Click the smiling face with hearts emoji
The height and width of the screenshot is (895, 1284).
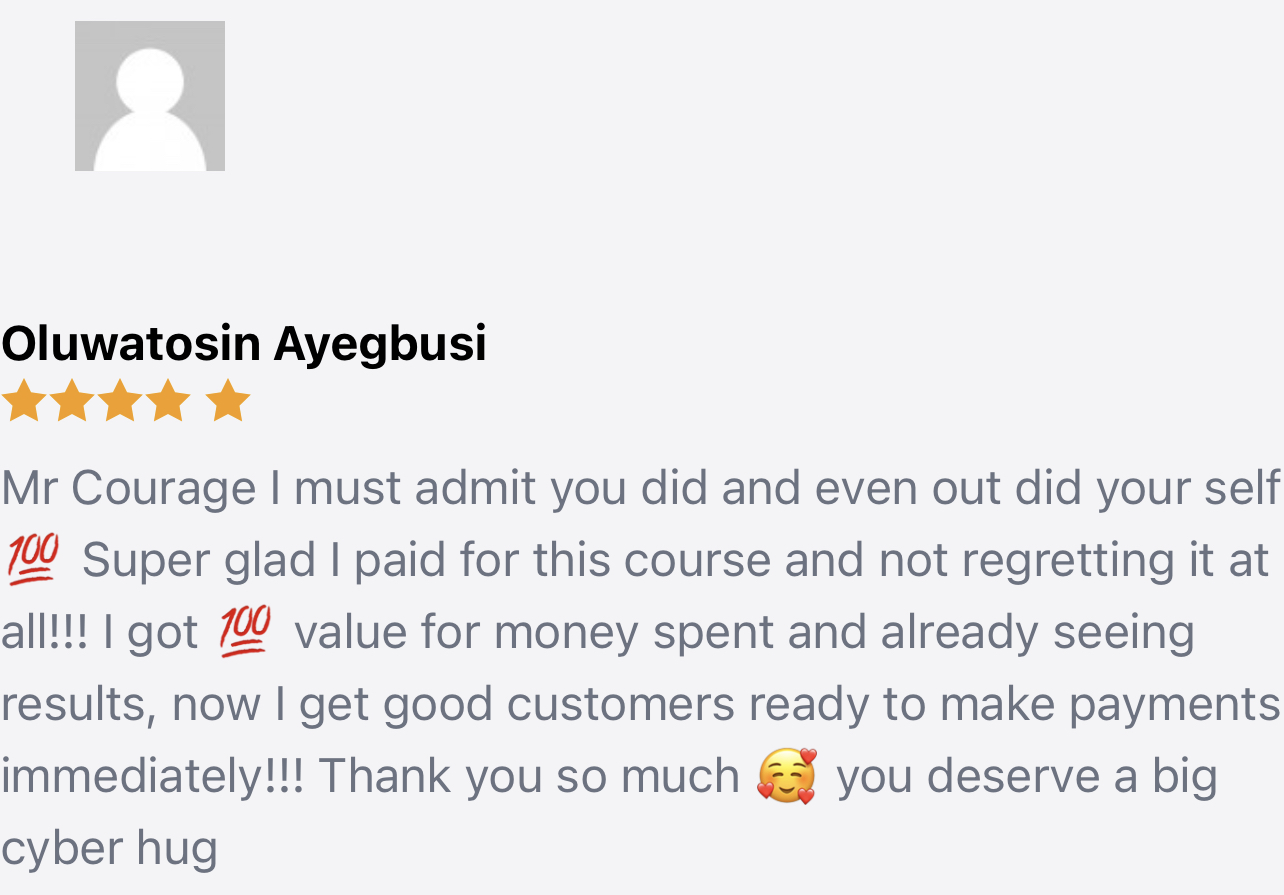pyautogui.click(x=787, y=776)
